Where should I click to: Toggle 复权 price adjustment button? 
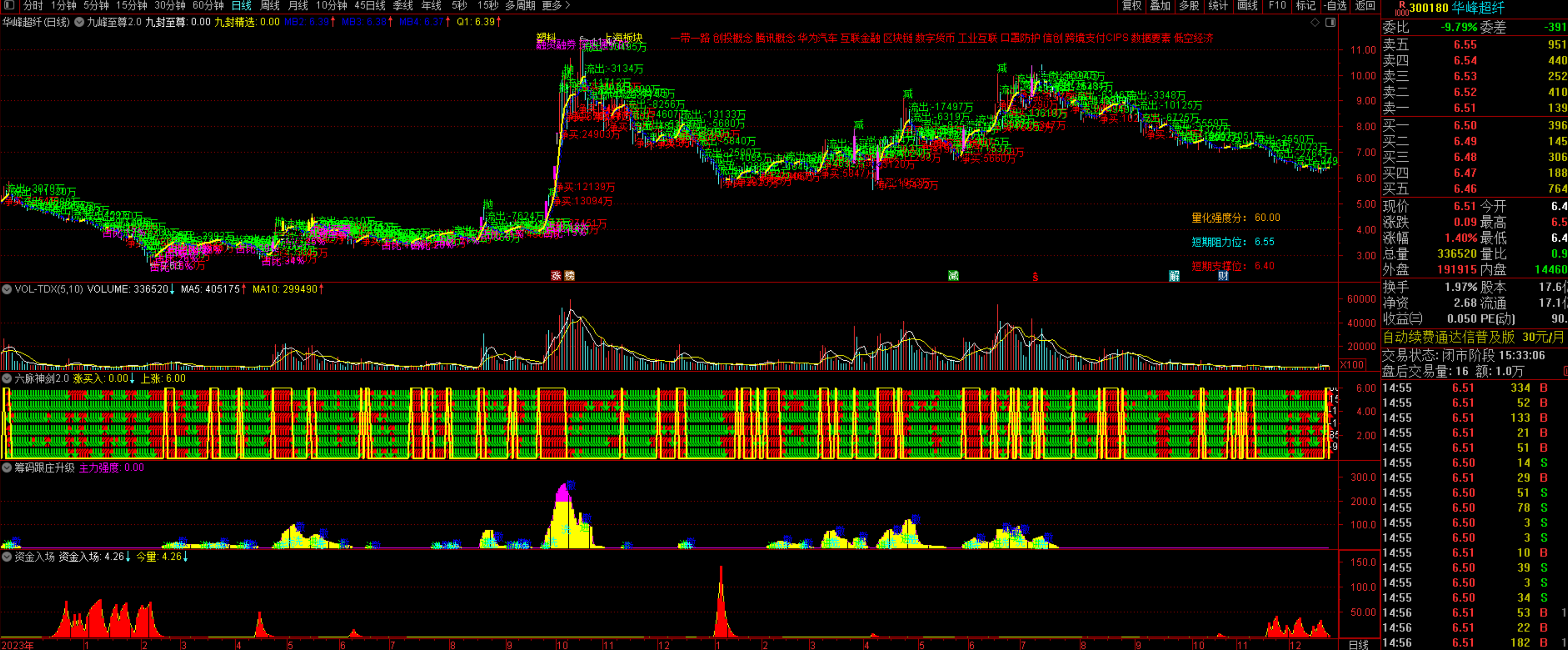pos(1131,6)
